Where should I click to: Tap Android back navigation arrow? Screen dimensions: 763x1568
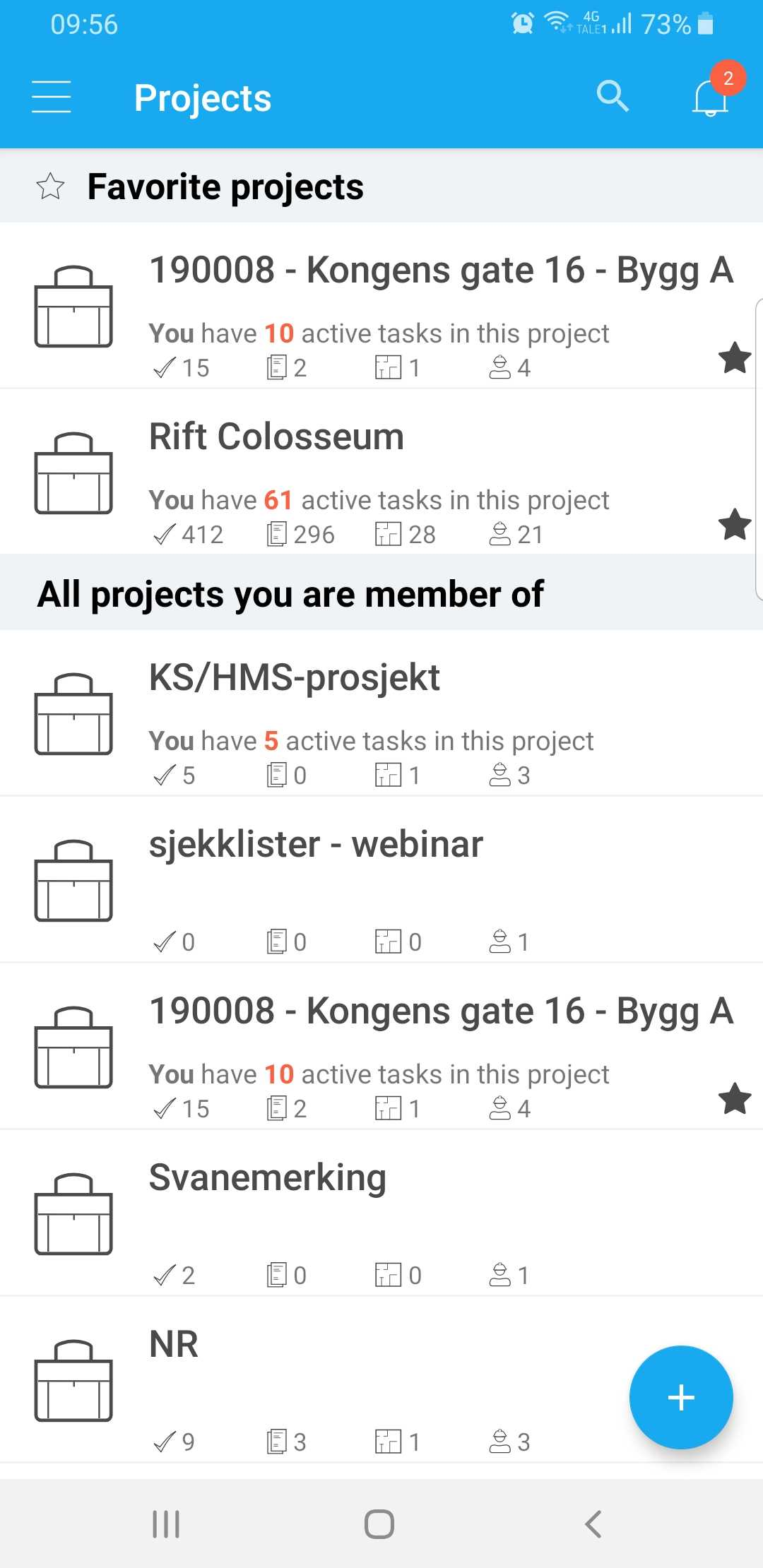tap(593, 1524)
